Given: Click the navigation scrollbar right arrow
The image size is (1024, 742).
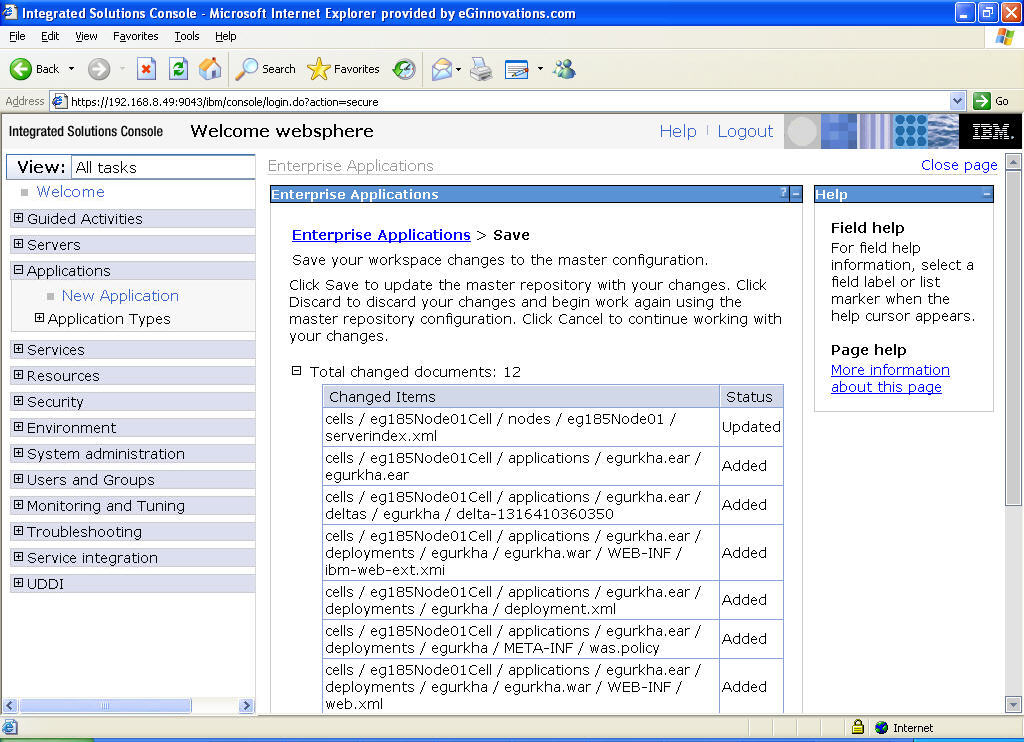Looking at the screenshot, I should coord(246,705).
